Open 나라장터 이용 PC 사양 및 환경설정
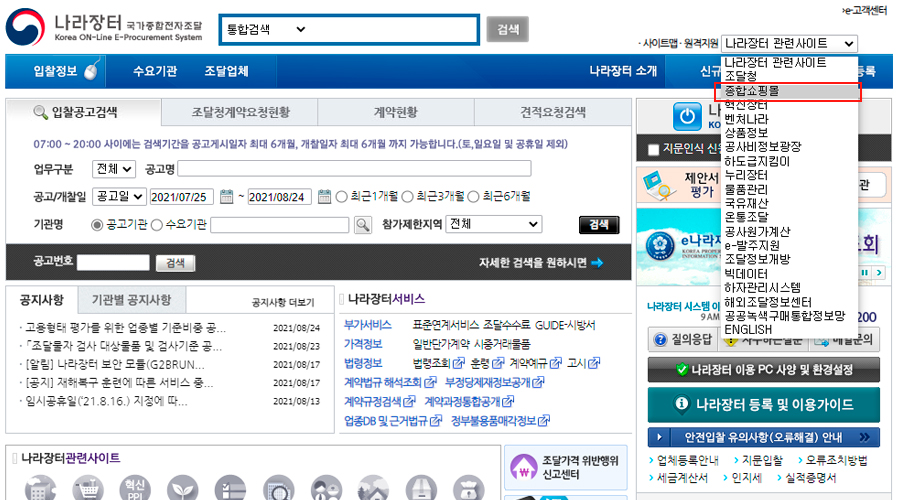The height and width of the screenshot is (500, 900). (763, 370)
